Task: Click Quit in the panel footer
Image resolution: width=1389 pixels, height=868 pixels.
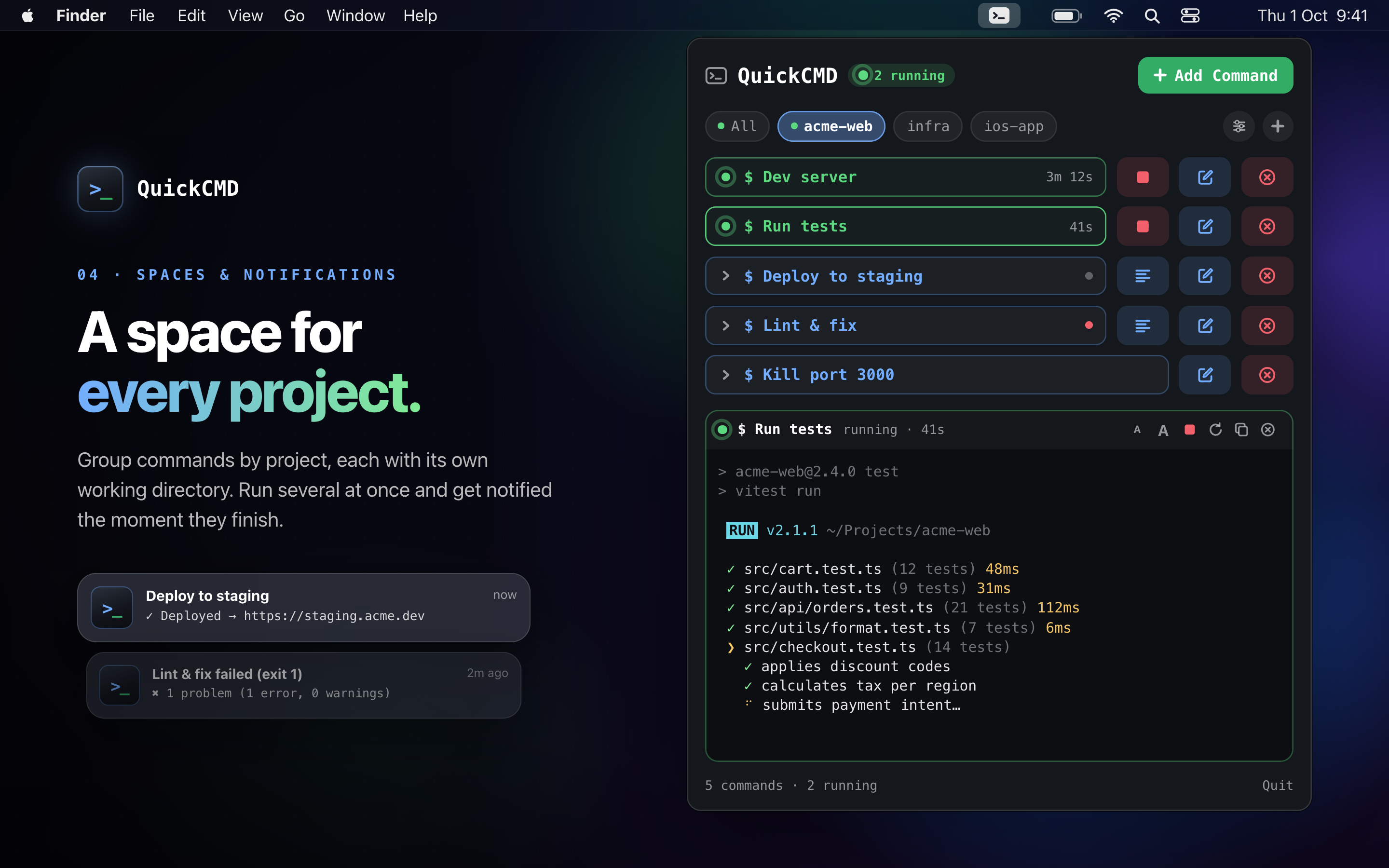Action: click(1277, 786)
